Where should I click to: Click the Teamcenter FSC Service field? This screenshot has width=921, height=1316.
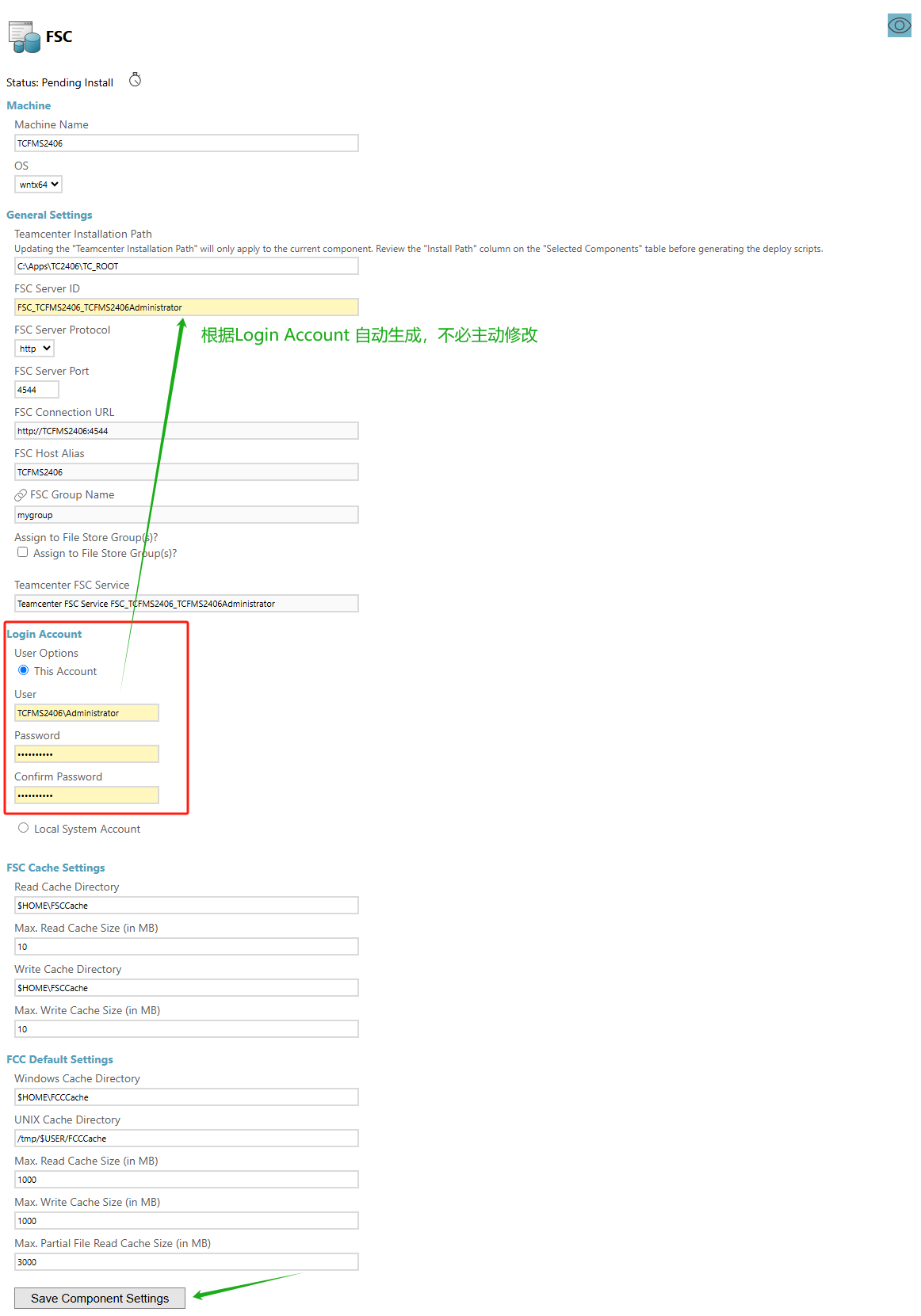click(186, 604)
